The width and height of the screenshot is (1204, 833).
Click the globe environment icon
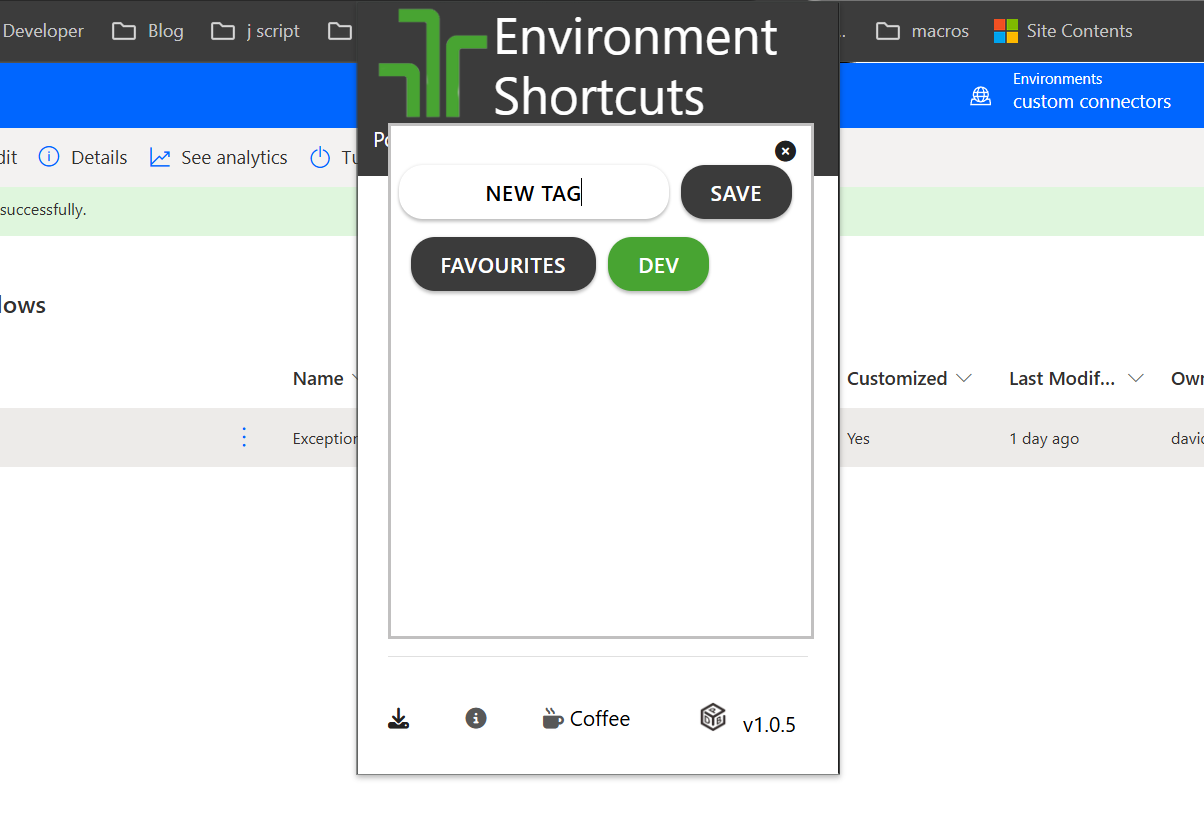pyautogui.click(x=981, y=96)
